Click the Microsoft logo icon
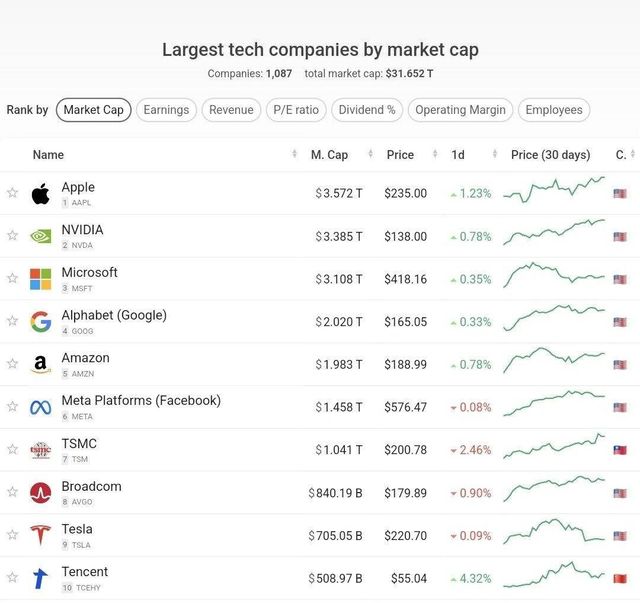This screenshot has height=603, width=640. pyautogui.click(x=40, y=279)
